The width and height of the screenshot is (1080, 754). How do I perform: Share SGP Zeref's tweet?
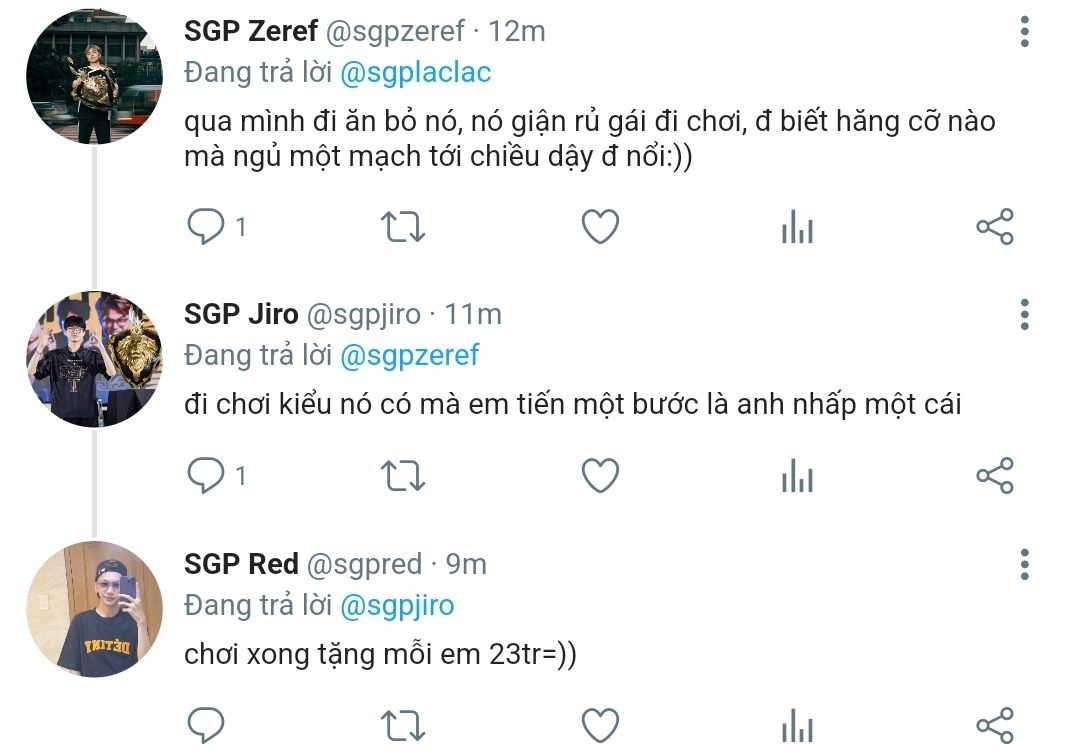(x=995, y=227)
